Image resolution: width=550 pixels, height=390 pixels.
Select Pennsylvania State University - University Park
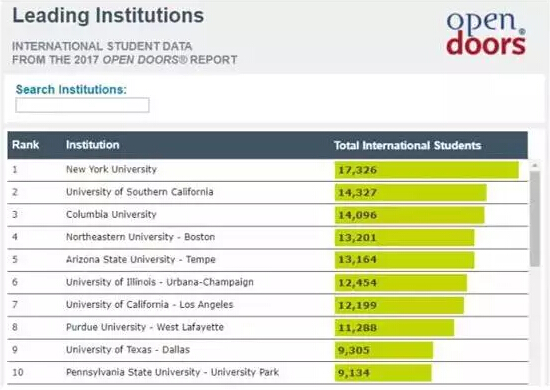pos(172,372)
